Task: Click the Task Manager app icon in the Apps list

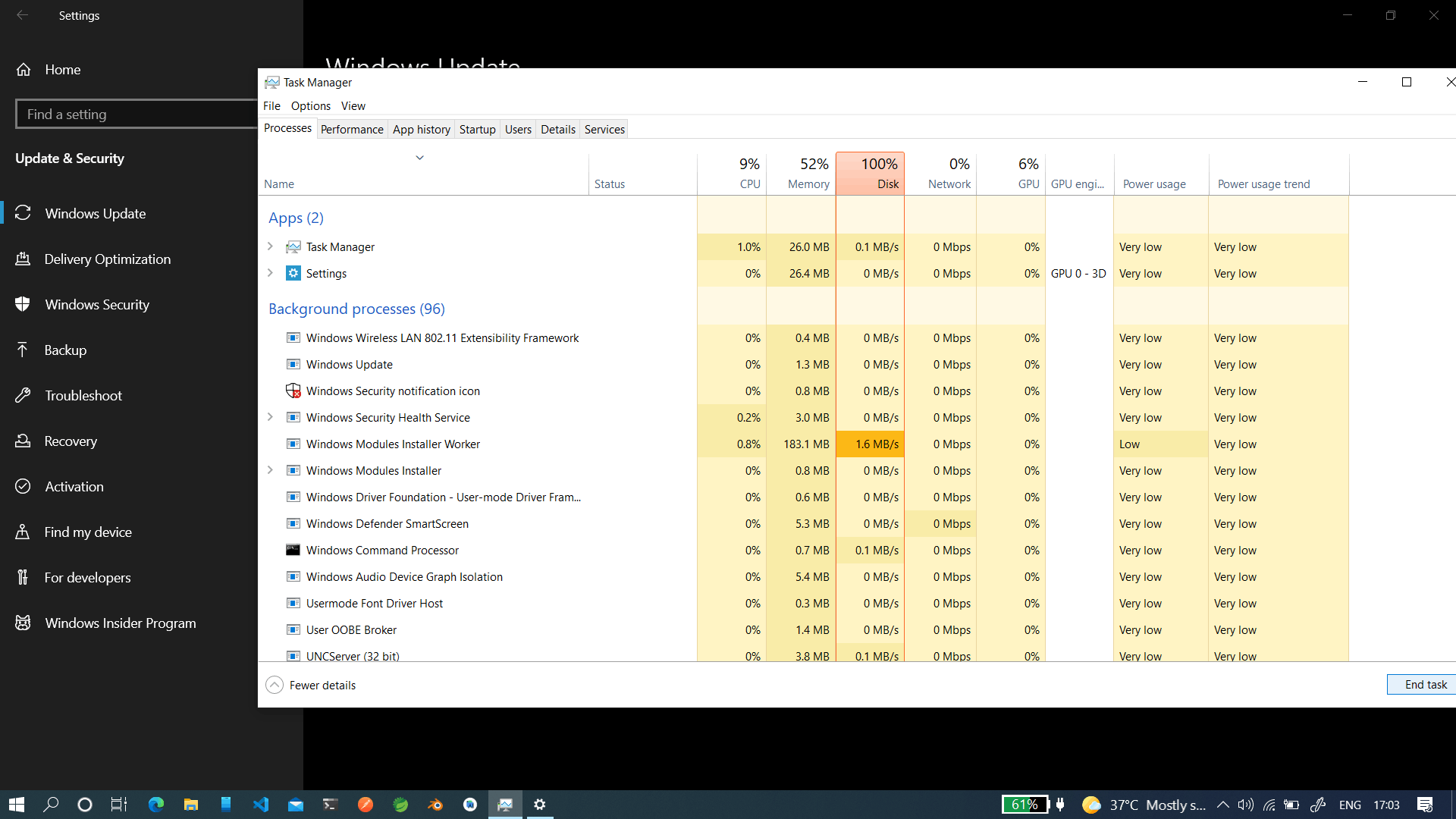Action: pyautogui.click(x=293, y=247)
